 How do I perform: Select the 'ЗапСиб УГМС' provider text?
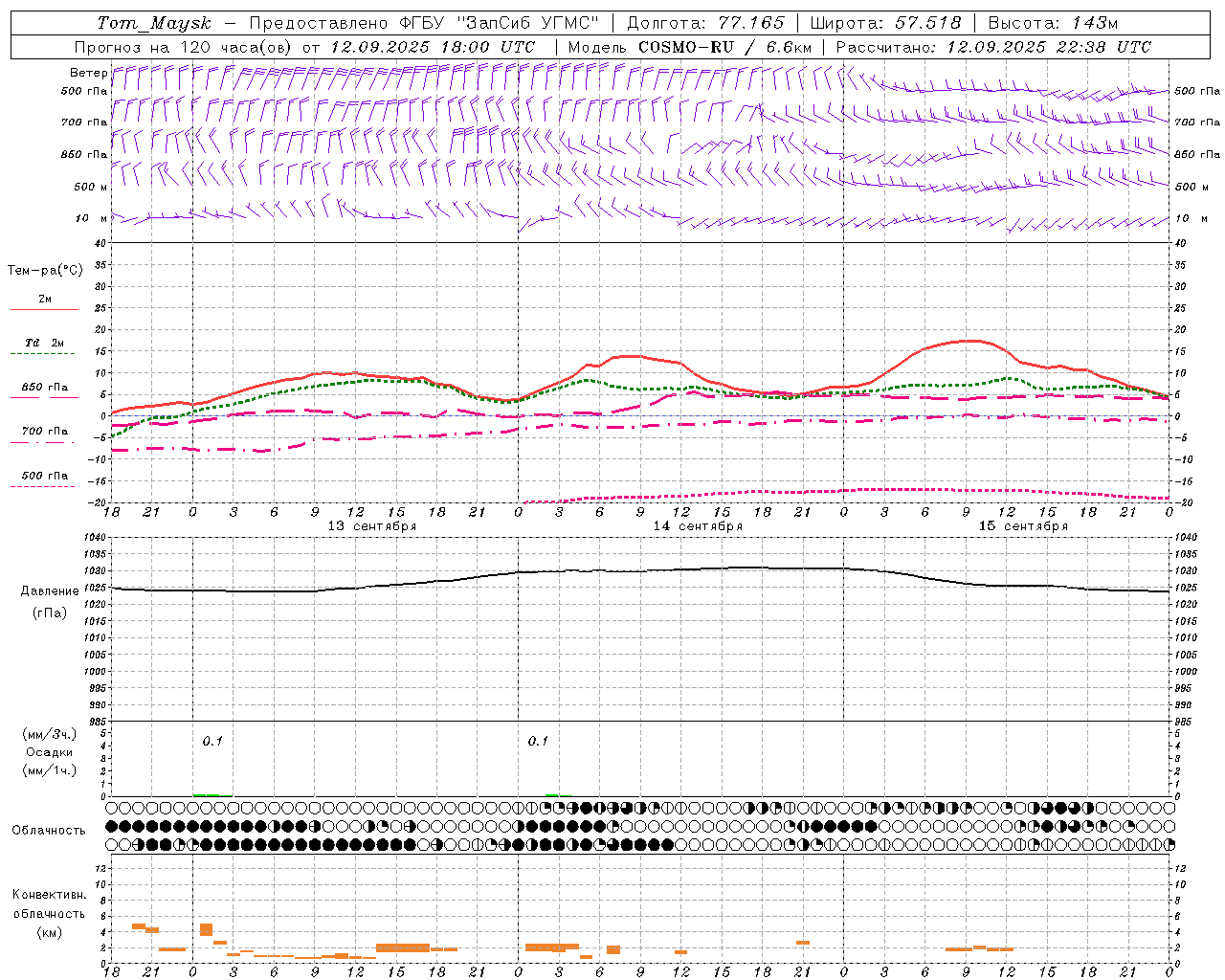click(528, 23)
